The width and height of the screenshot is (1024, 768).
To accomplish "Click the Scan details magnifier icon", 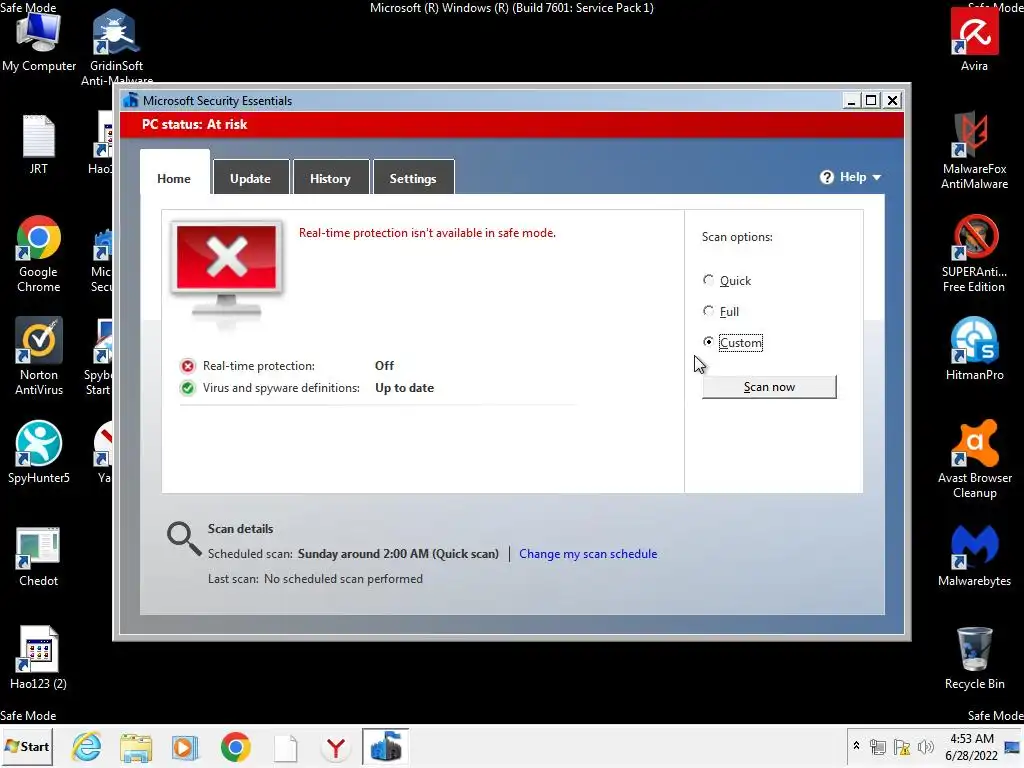I will (x=184, y=539).
